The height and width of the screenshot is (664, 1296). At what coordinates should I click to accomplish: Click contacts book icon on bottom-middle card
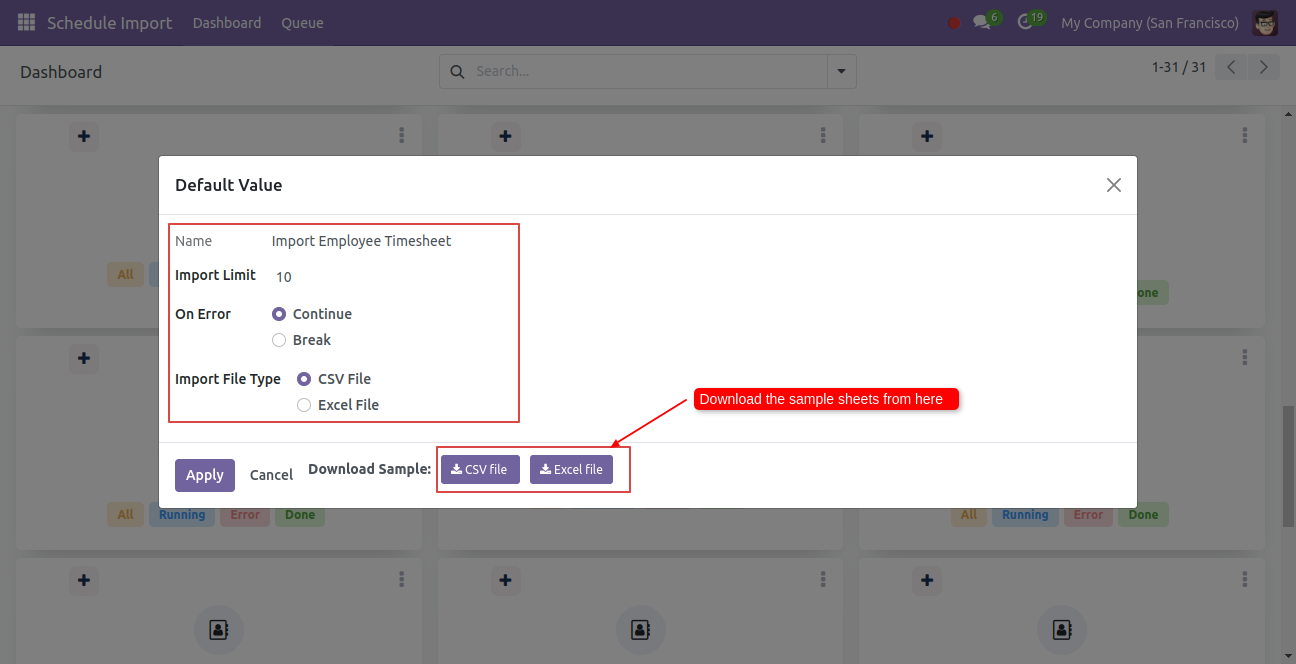640,629
